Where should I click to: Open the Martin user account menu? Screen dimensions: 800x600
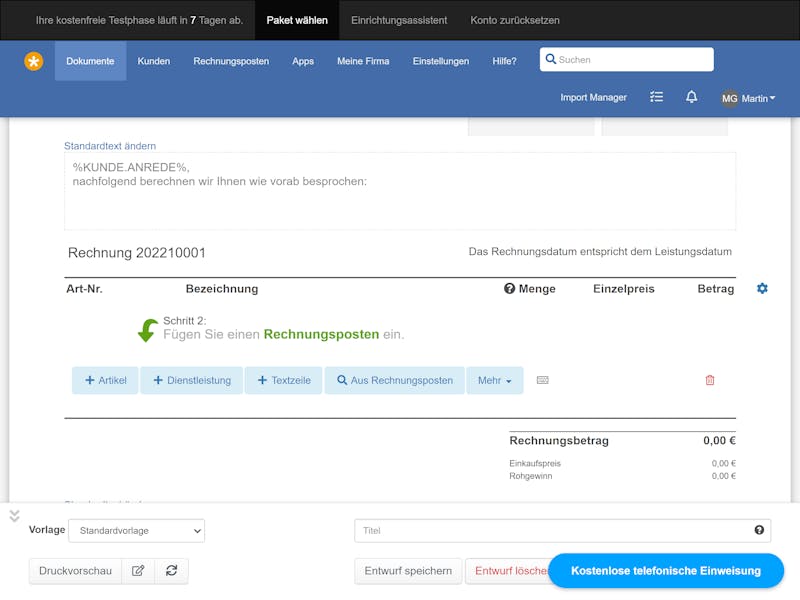[748, 98]
